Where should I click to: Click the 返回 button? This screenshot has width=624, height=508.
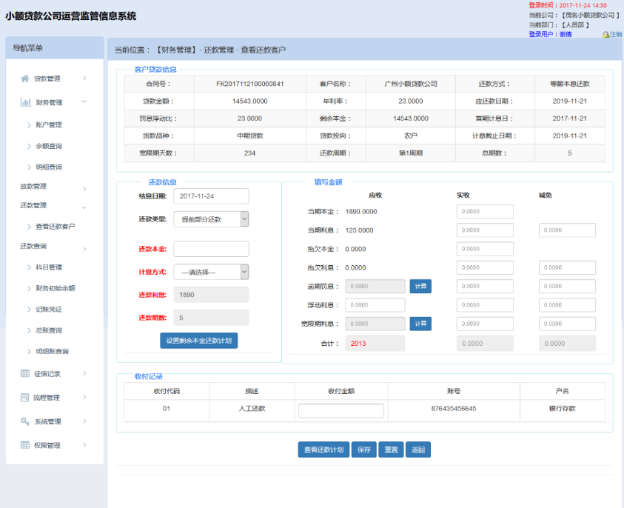tap(418, 450)
